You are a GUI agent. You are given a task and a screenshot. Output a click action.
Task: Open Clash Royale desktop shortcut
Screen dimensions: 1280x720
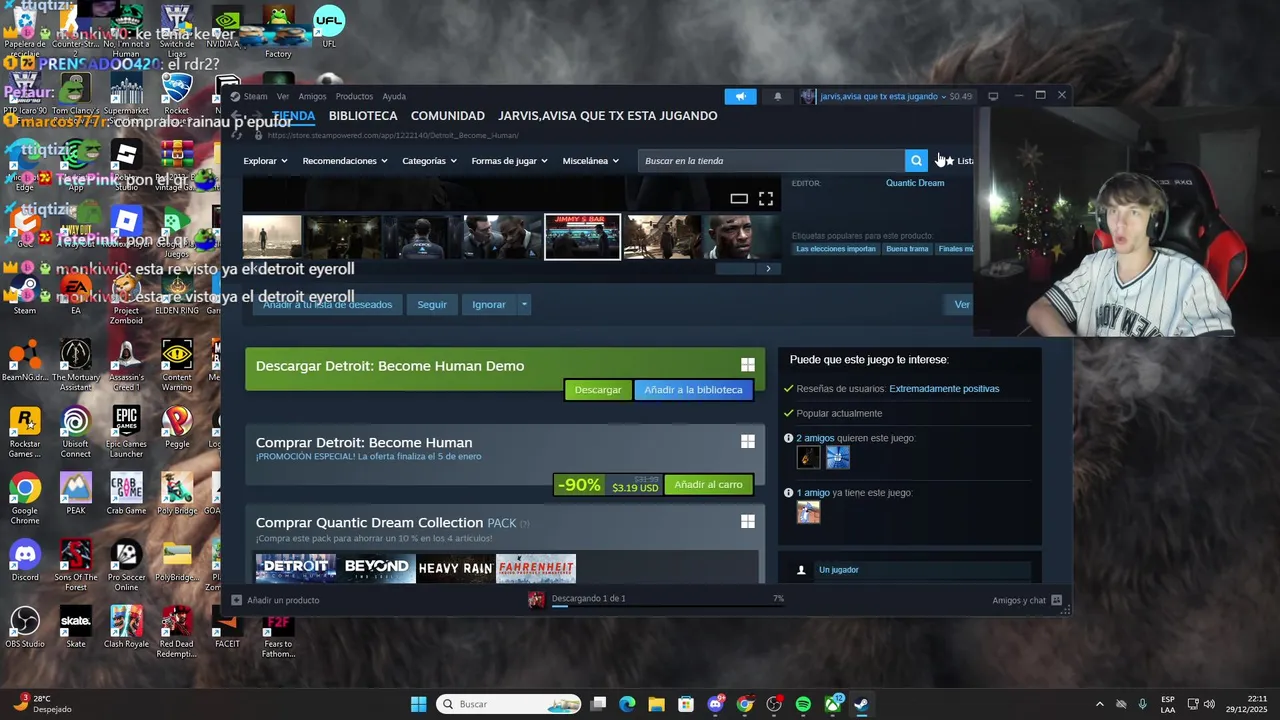(x=126, y=627)
